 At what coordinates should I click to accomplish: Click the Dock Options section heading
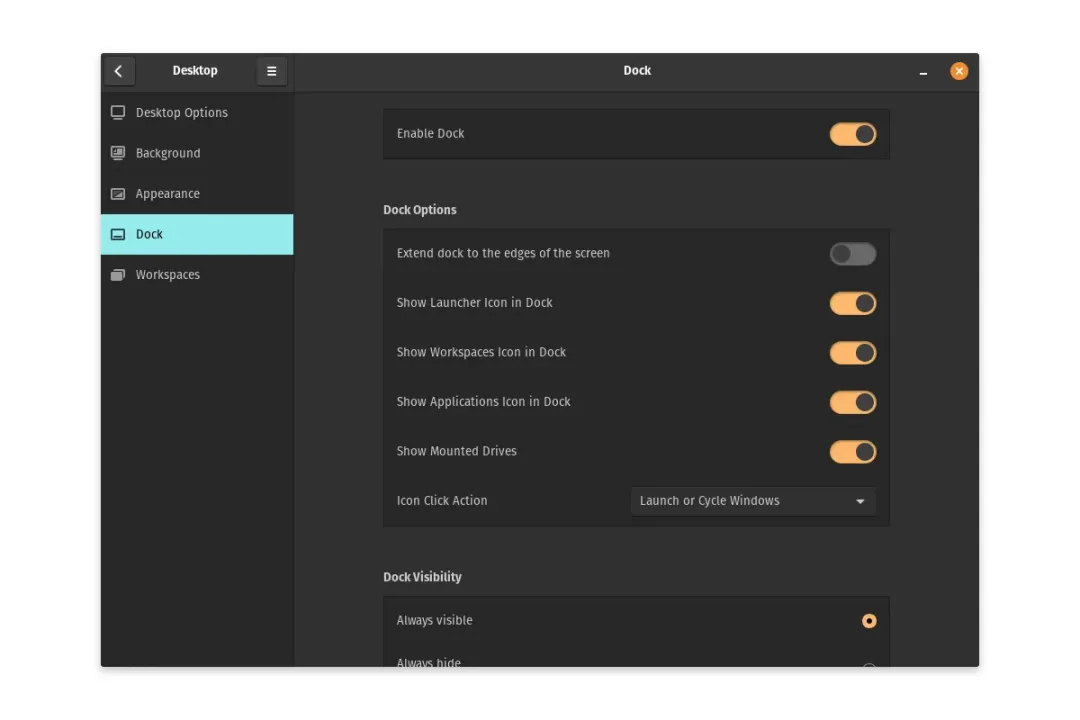pyautogui.click(x=419, y=209)
